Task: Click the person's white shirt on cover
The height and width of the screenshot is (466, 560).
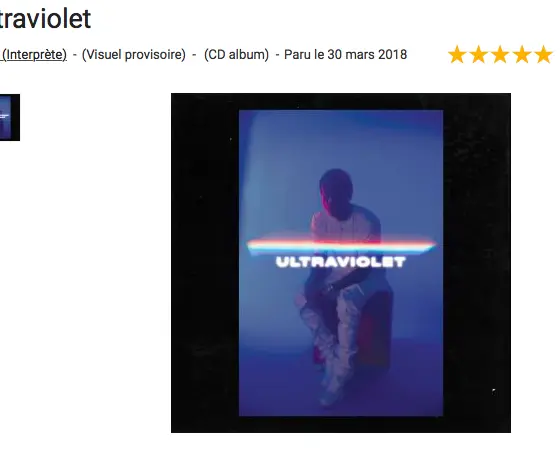Action: pyautogui.click(x=345, y=227)
